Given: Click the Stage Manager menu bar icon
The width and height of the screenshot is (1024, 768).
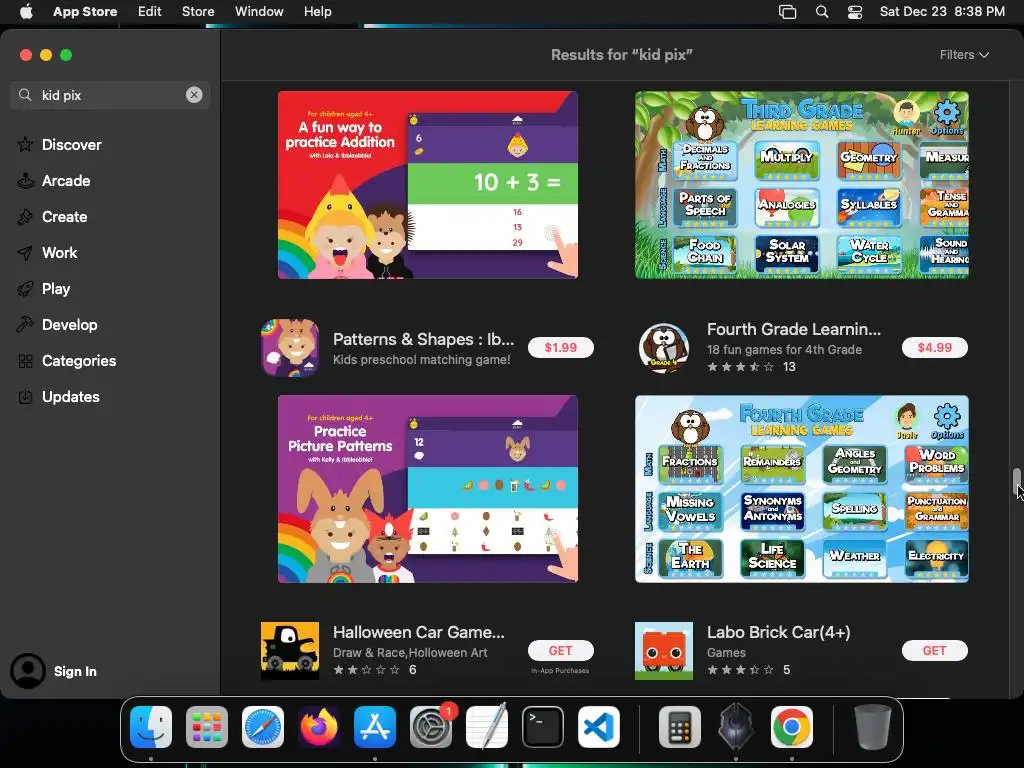Looking at the screenshot, I should (x=788, y=12).
